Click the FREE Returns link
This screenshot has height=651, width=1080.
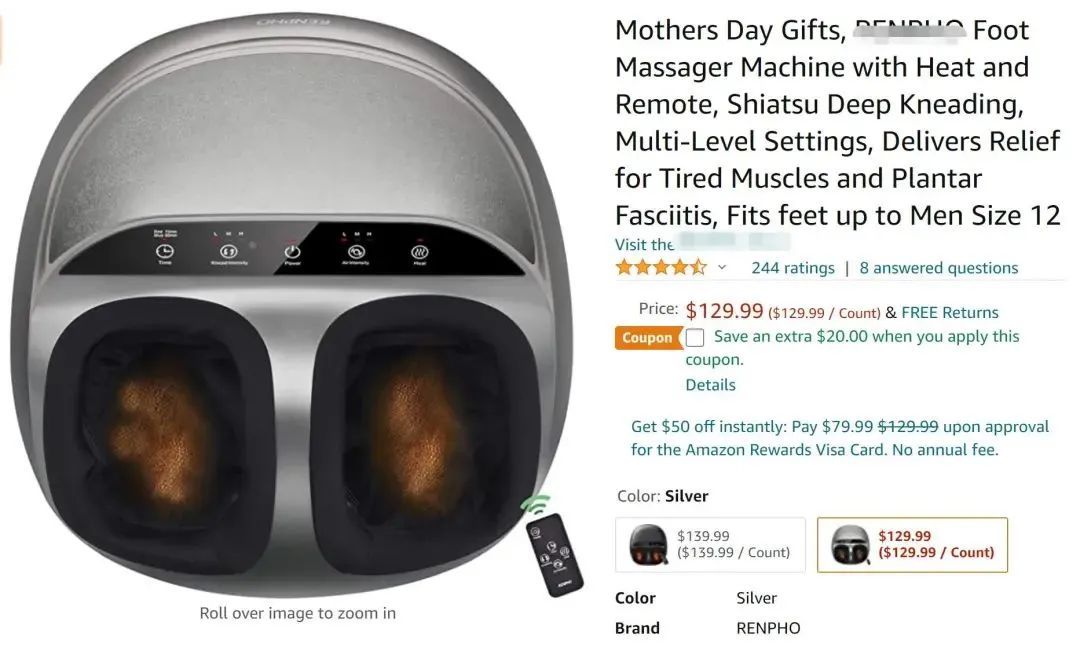950,313
